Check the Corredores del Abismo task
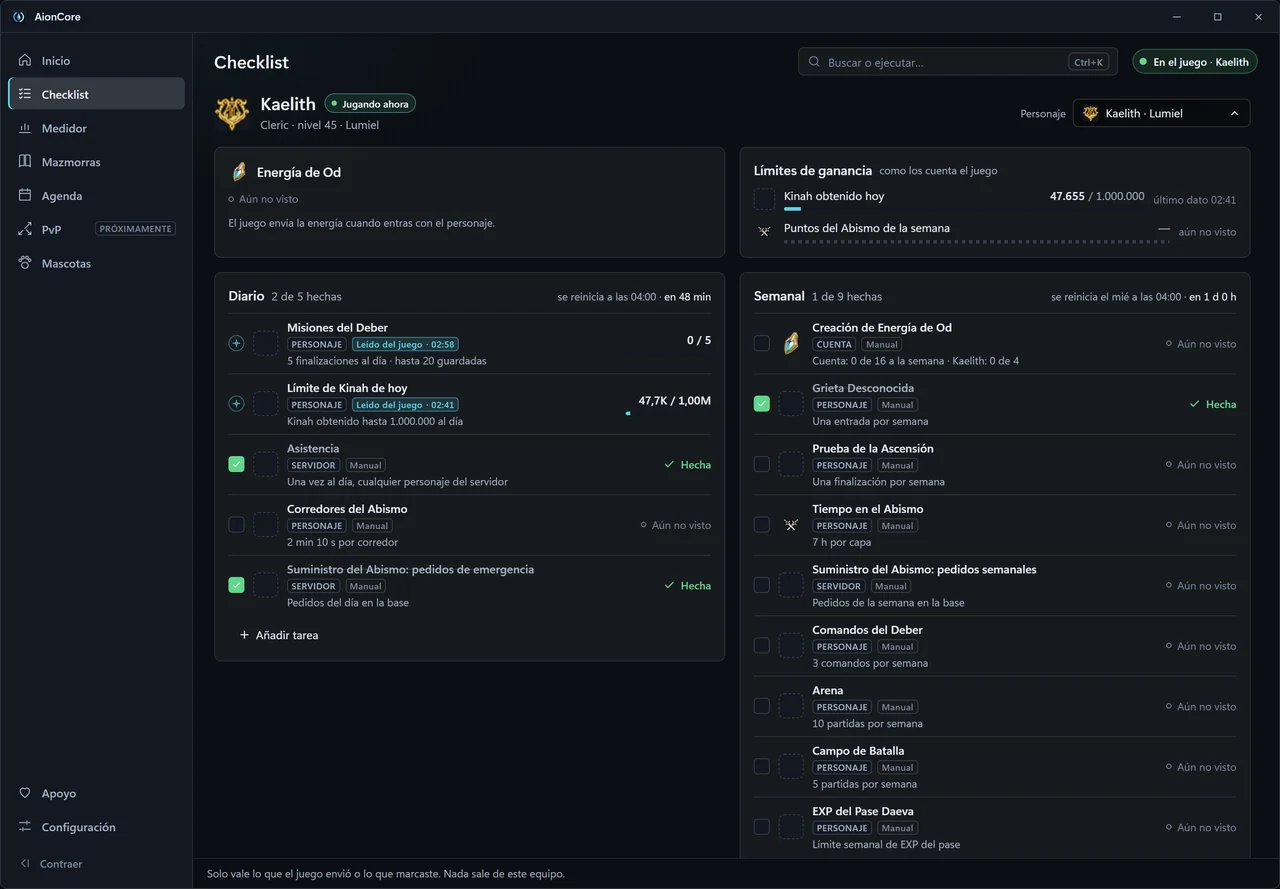The image size is (1280, 889). tap(236, 524)
